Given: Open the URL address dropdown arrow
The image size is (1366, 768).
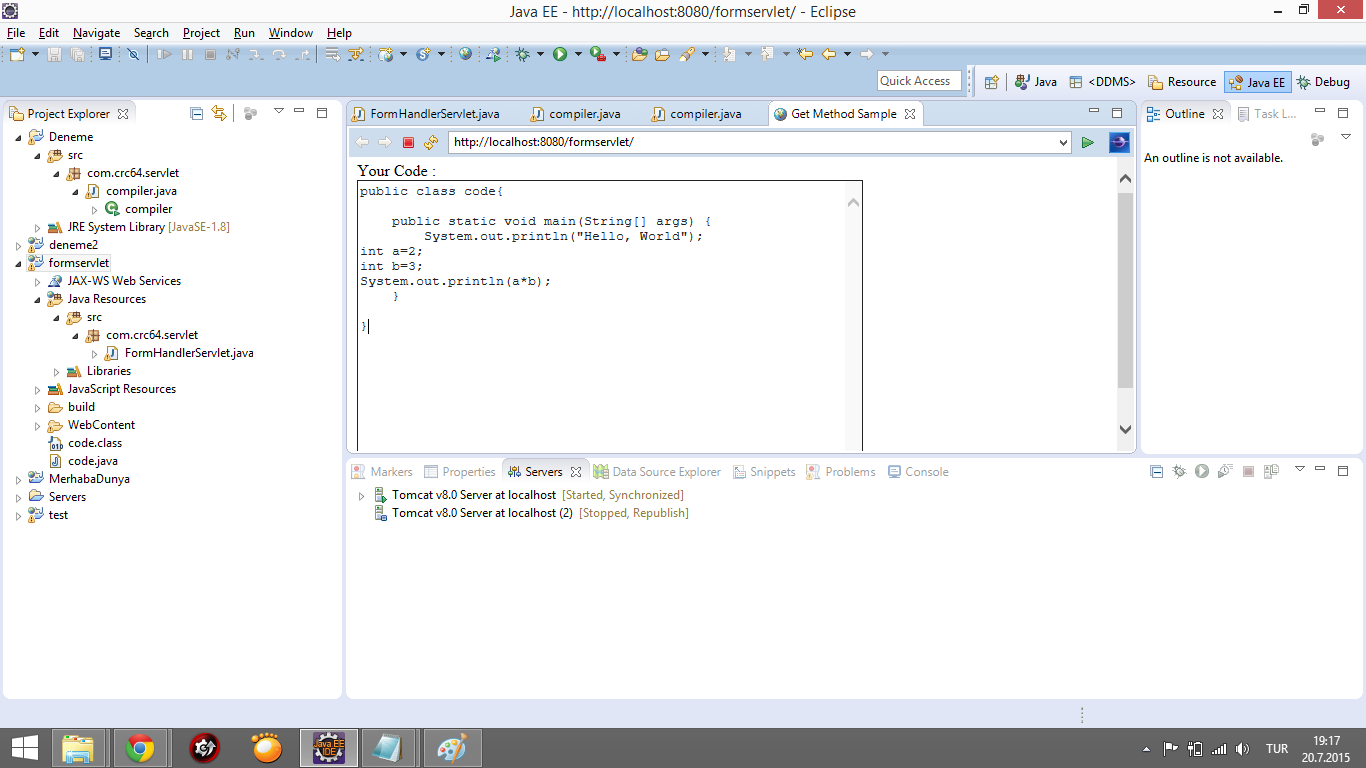Looking at the screenshot, I should (x=1063, y=143).
